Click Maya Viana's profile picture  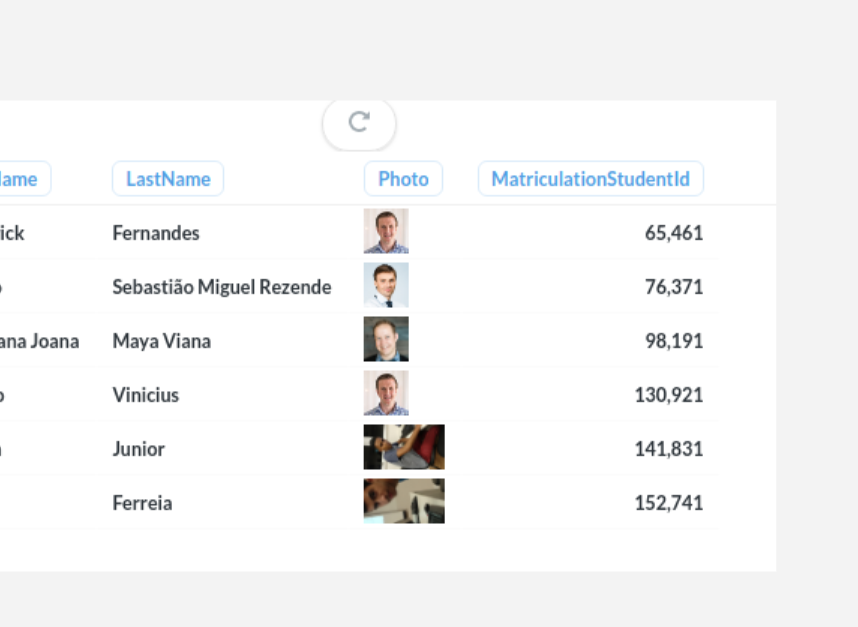[387, 338]
